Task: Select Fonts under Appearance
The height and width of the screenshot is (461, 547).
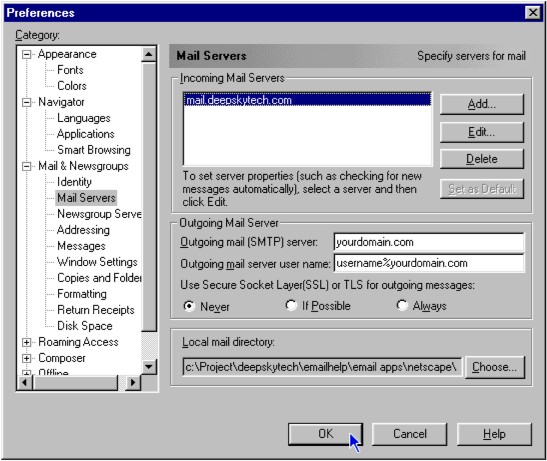Action: click(x=70, y=70)
